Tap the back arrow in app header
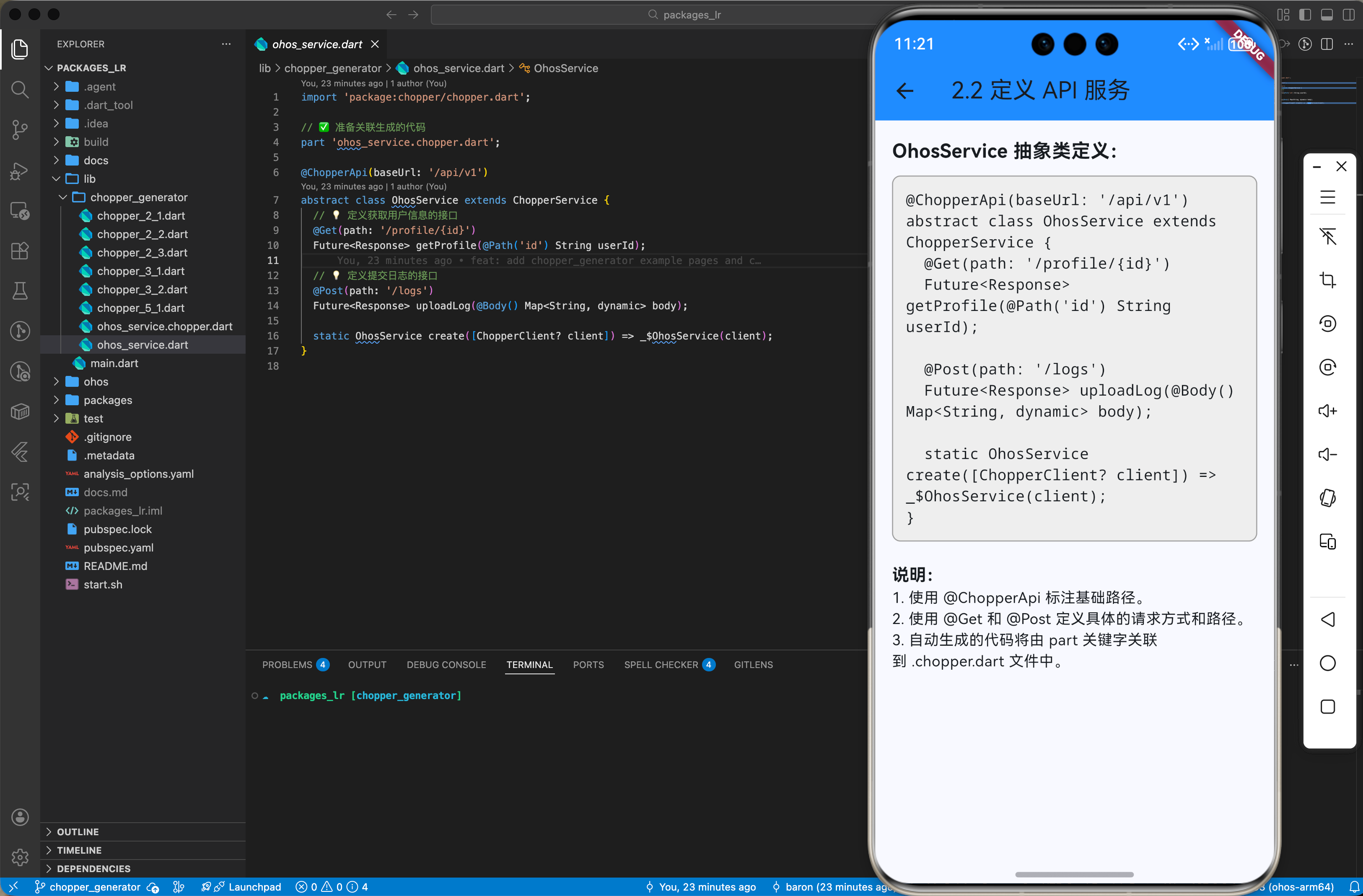This screenshot has height=896, width=1363. (x=905, y=91)
